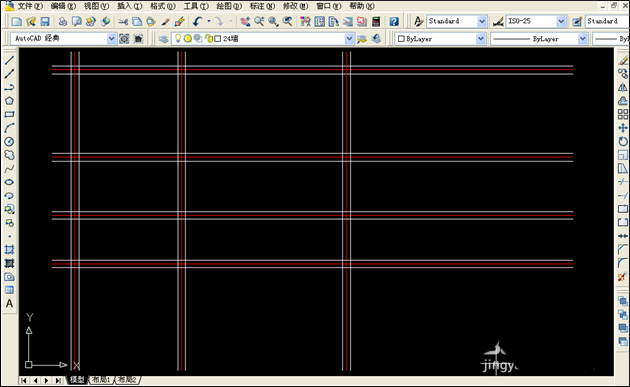Switch to the 布局2 layout tab

click(x=127, y=380)
